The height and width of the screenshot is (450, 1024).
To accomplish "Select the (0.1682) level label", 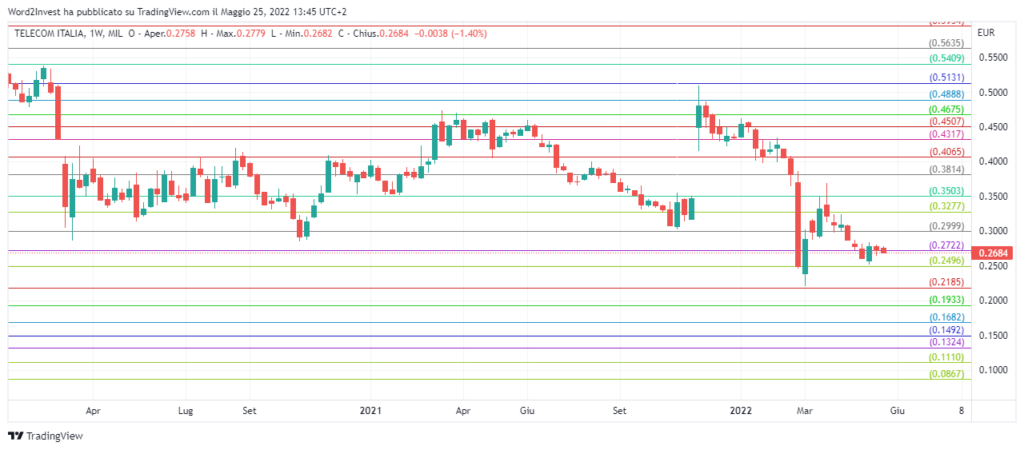I will [x=946, y=317].
